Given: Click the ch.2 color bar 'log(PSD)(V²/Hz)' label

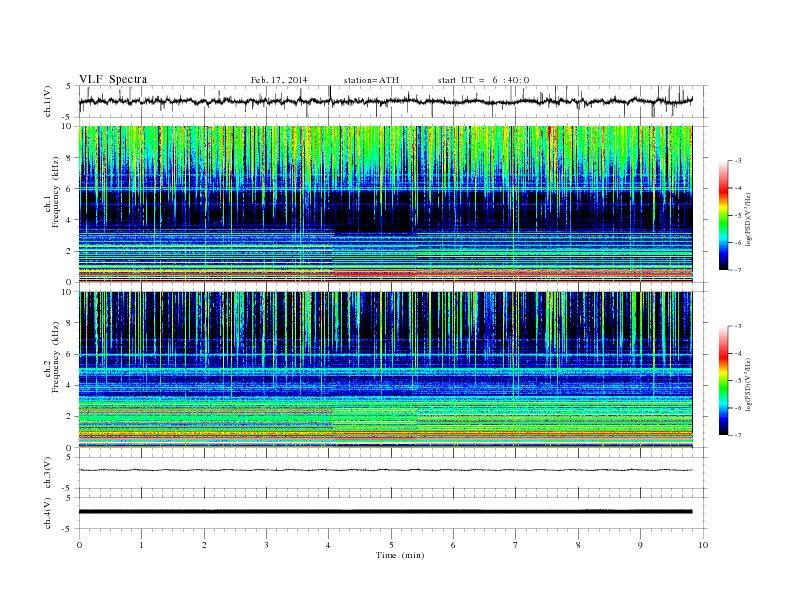Looking at the screenshot, I should coord(749,385).
